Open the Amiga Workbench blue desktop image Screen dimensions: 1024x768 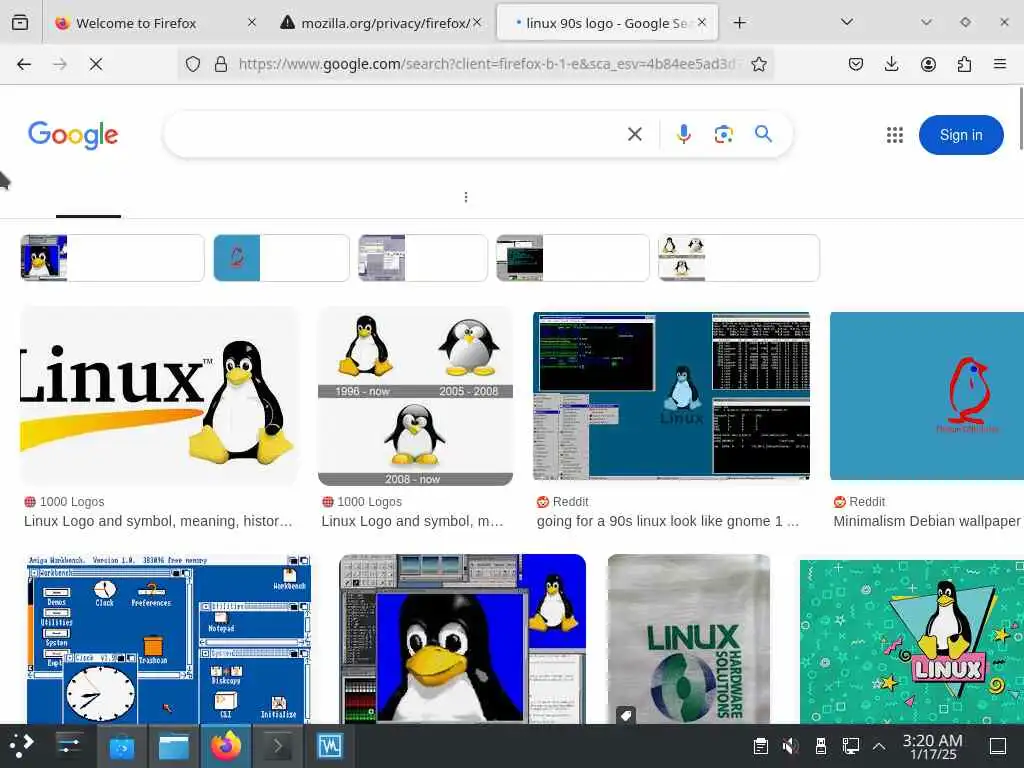pyautogui.click(x=169, y=639)
